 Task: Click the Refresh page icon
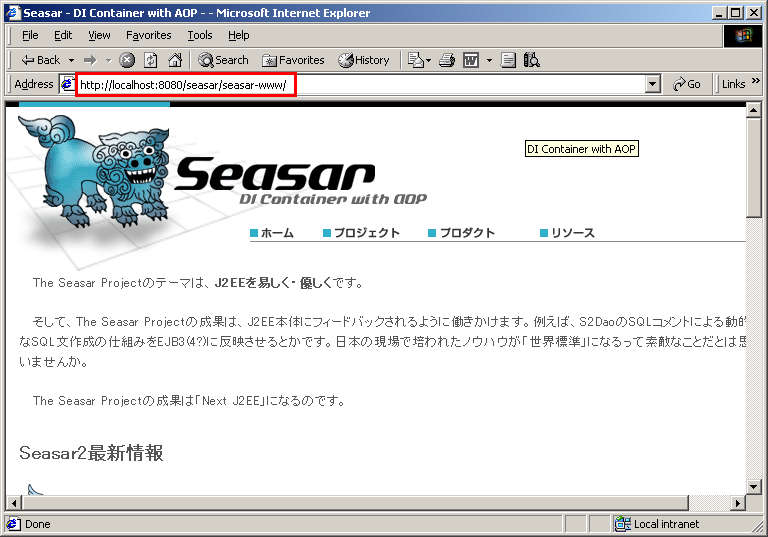[x=151, y=60]
